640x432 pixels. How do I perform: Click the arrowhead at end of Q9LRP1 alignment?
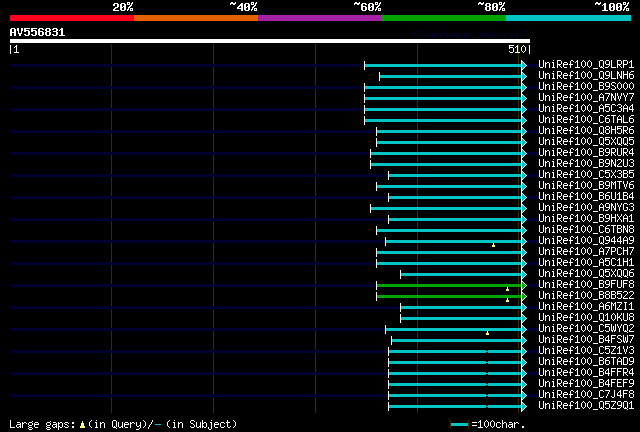pyautogui.click(x=524, y=65)
